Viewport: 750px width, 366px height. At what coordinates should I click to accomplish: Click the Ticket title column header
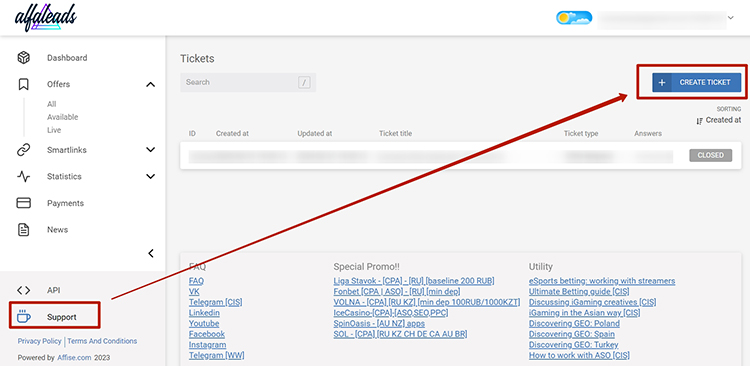click(396, 133)
